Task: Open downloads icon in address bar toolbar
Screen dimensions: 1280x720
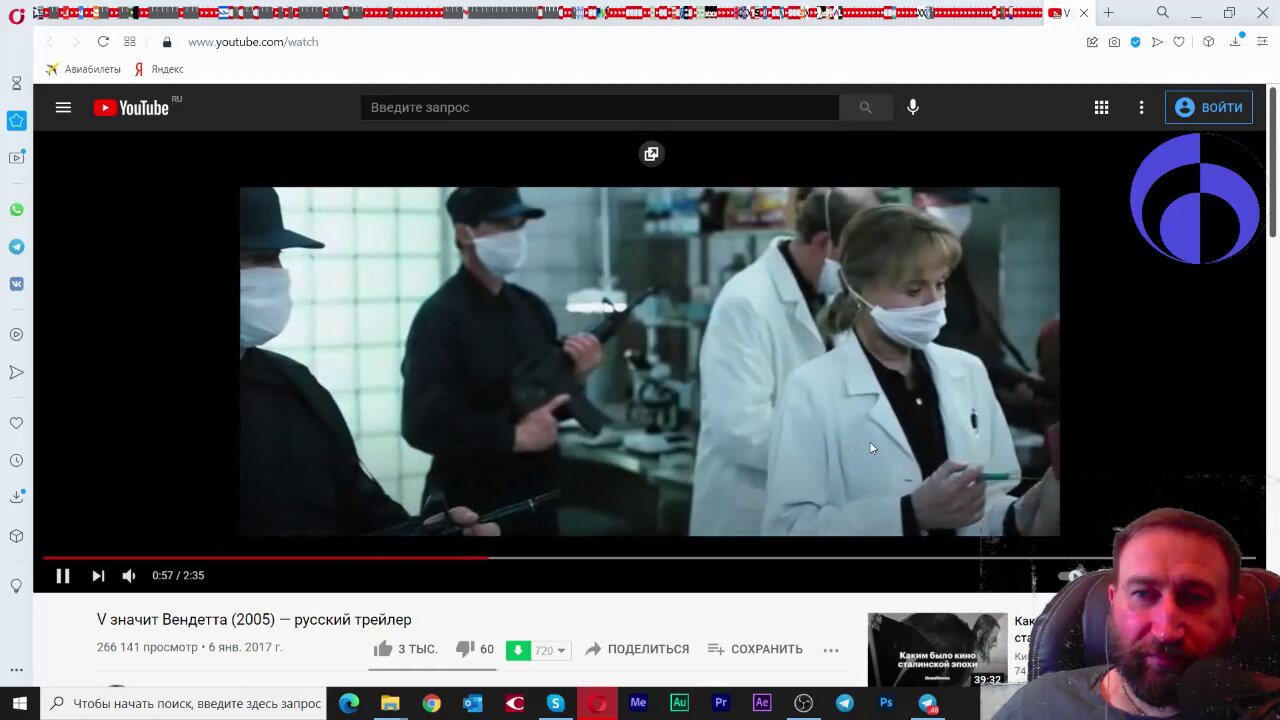Action: coord(1236,42)
